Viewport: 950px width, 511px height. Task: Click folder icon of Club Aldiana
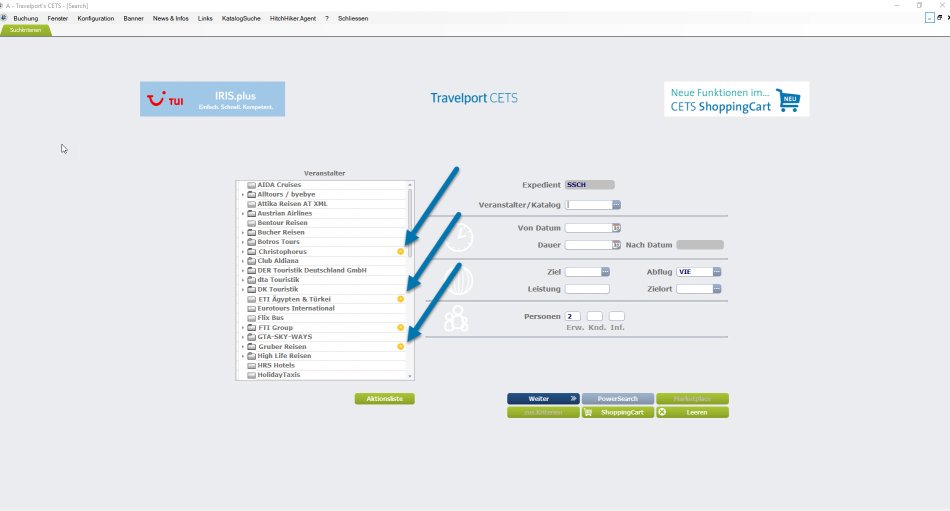(x=251, y=261)
